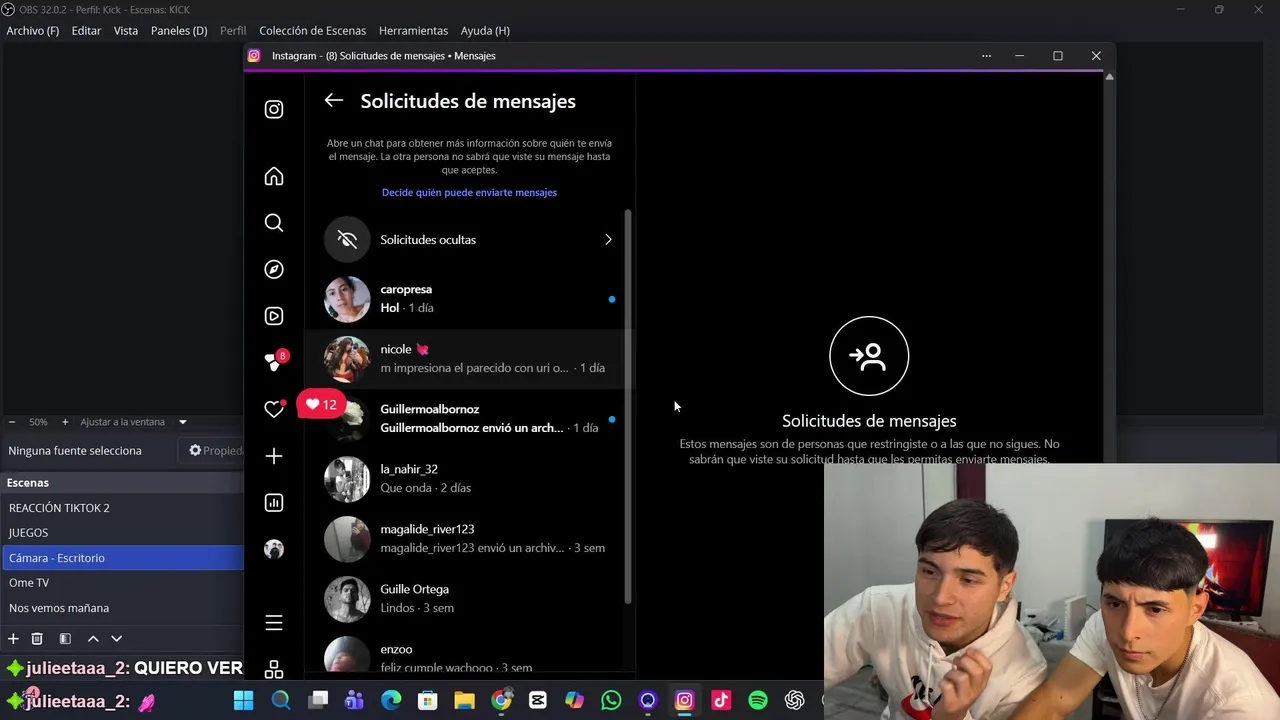Delete selected scene with trash icon
The height and width of the screenshot is (720, 1280).
click(37, 638)
